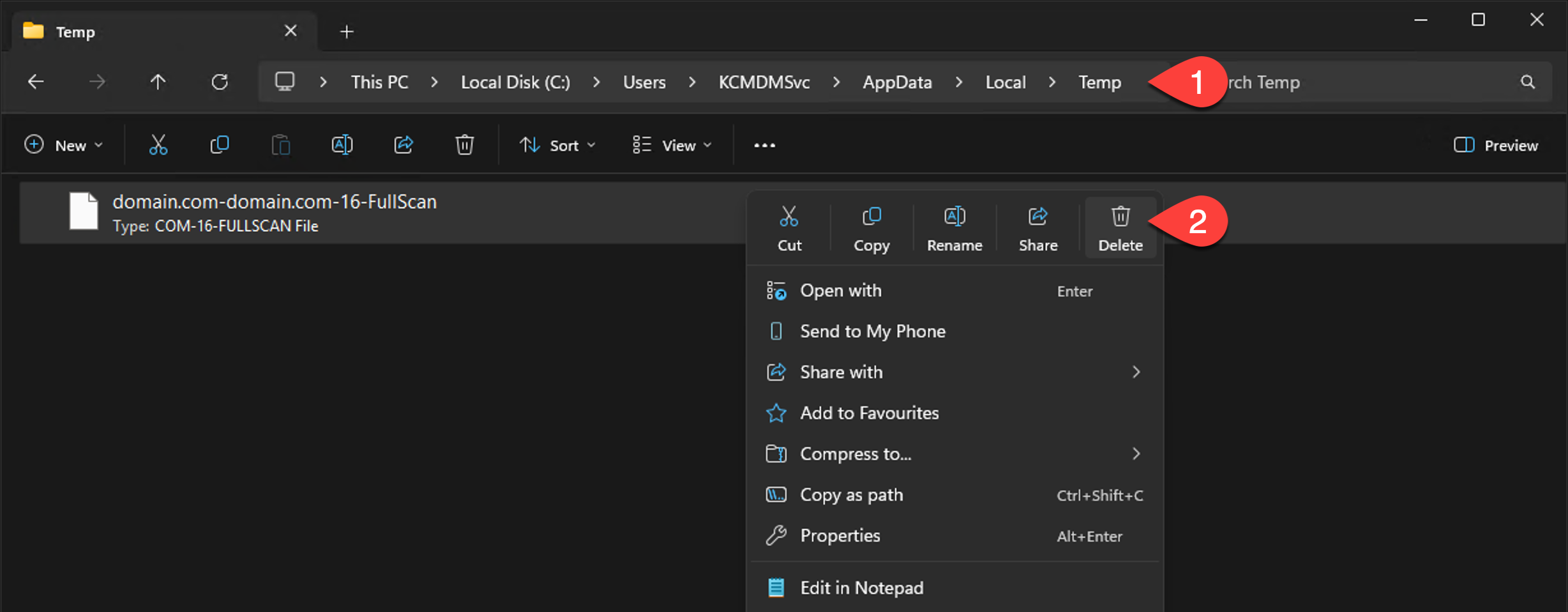Go forward using the right arrow
The image size is (1568, 612).
(97, 82)
